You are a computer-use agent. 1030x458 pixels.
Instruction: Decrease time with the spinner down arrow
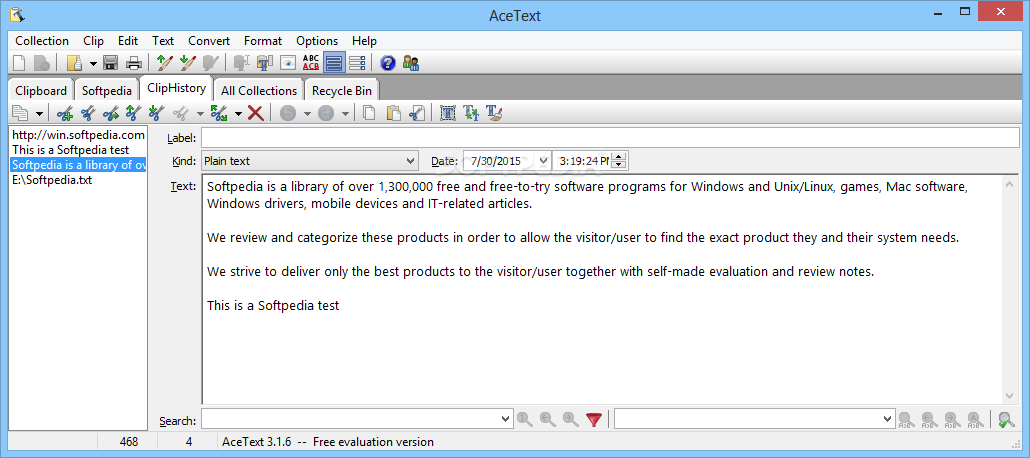[621, 164]
